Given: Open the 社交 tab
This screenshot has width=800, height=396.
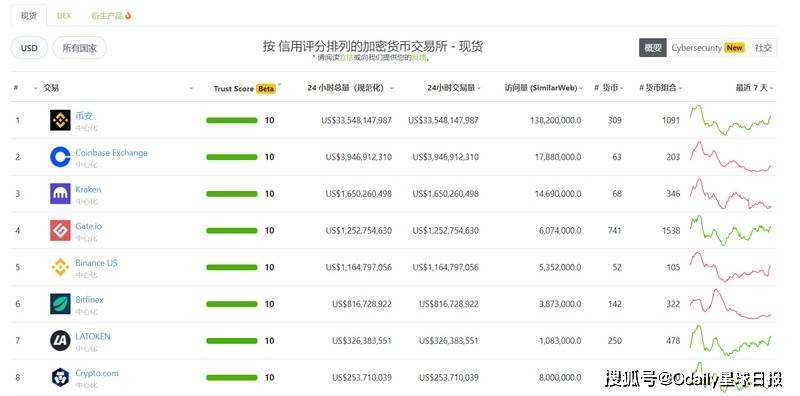Looking at the screenshot, I should (763, 48).
